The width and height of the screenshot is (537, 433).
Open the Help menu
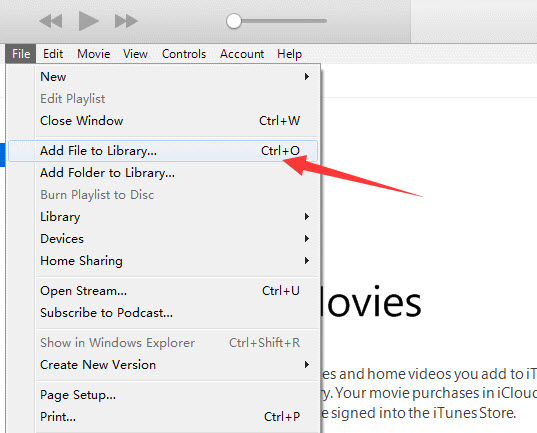[x=289, y=54]
